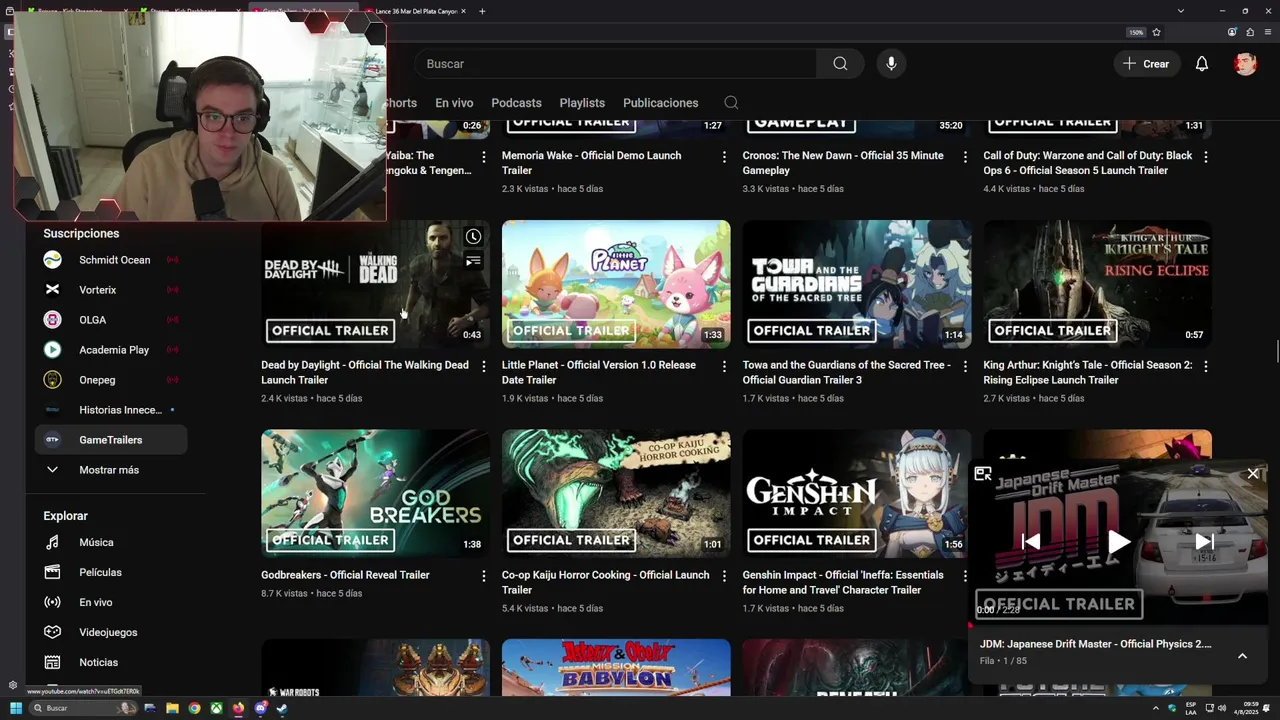Image resolution: width=1280 pixels, height=720 pixels.
Task: Open OLGA subscription channel
Action: coord(111,320)
